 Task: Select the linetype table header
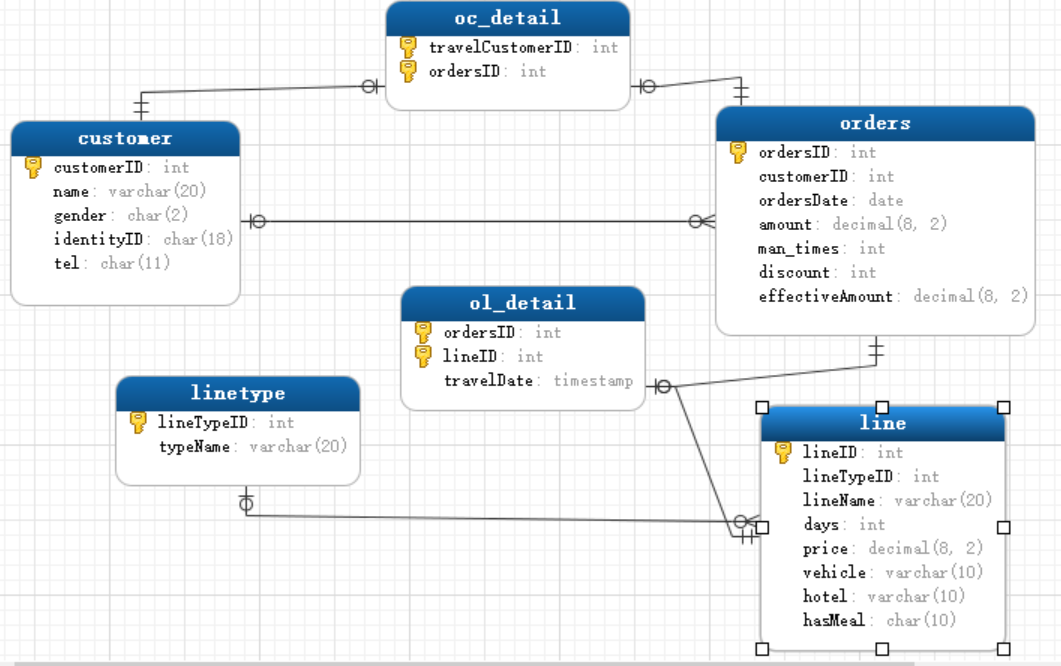(238, 394)
